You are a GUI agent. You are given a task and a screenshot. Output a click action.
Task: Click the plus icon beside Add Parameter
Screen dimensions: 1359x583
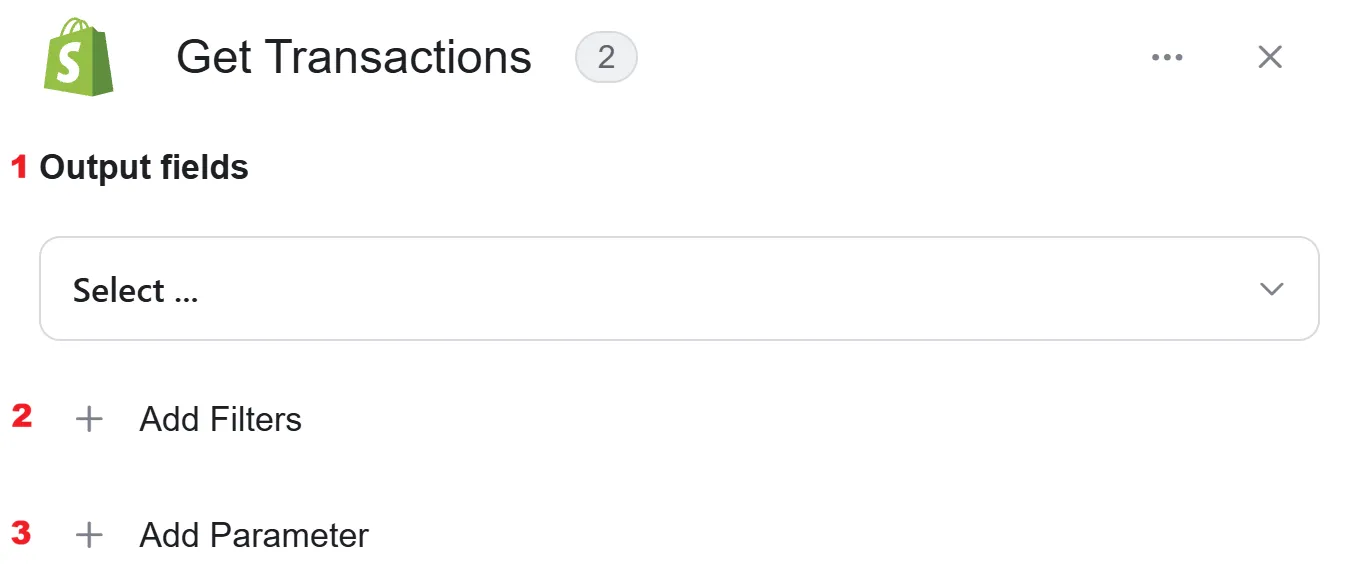pos(90,535)
